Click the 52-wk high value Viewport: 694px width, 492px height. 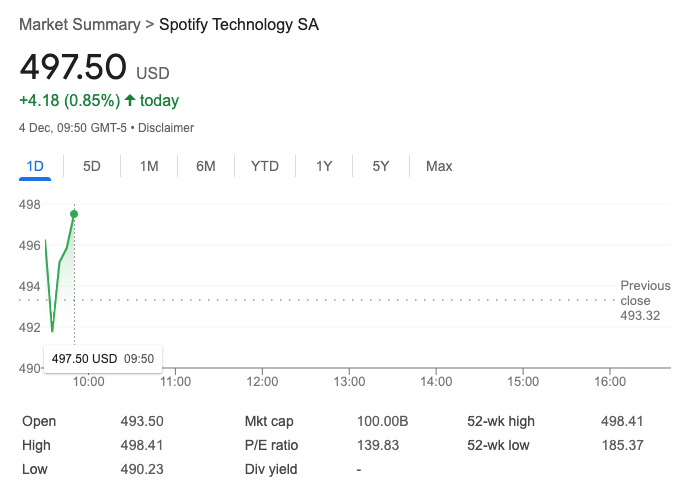click(622, 421)
